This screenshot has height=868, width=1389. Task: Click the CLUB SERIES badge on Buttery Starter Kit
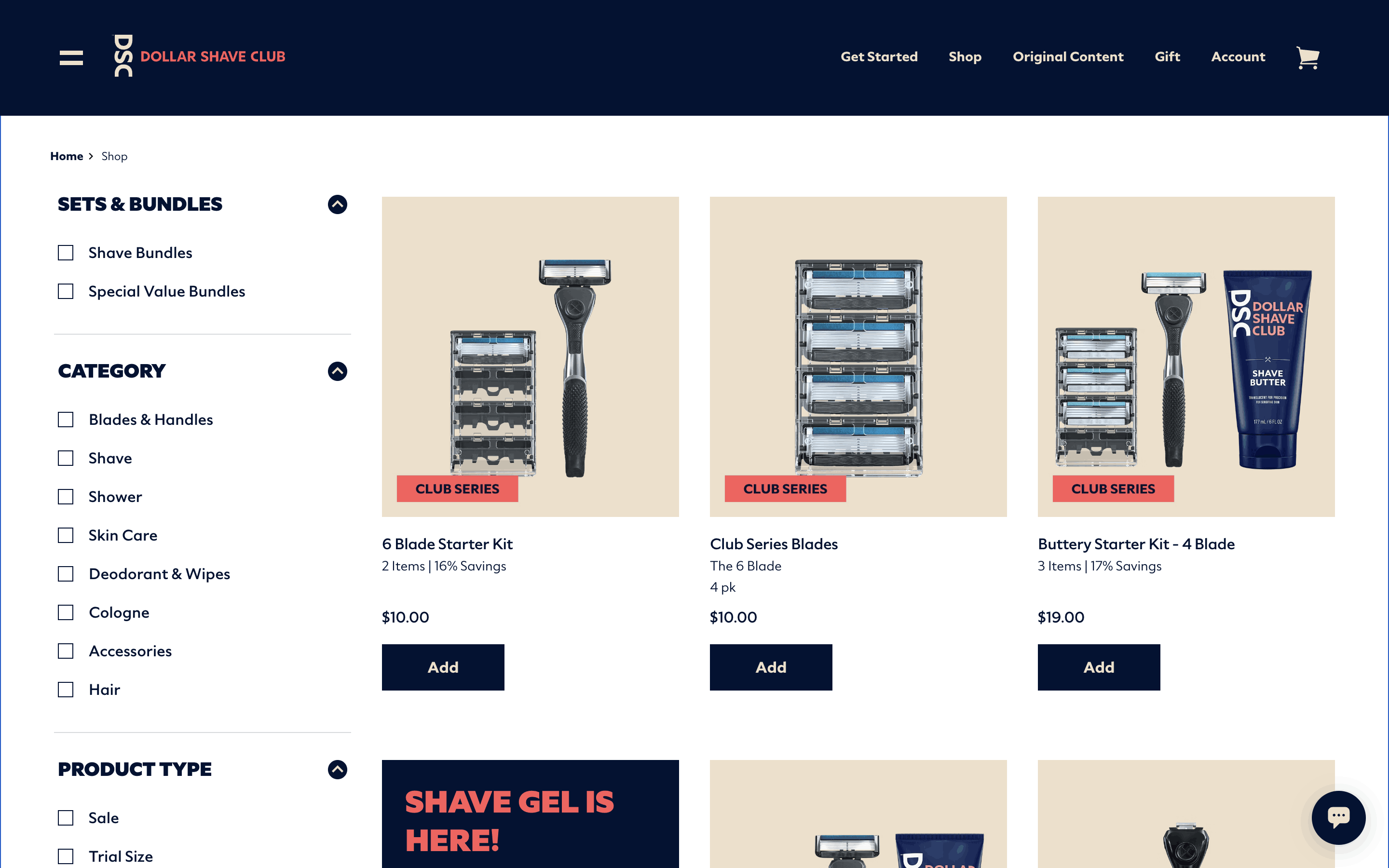pyautogui.click(x=1113, y=488)
